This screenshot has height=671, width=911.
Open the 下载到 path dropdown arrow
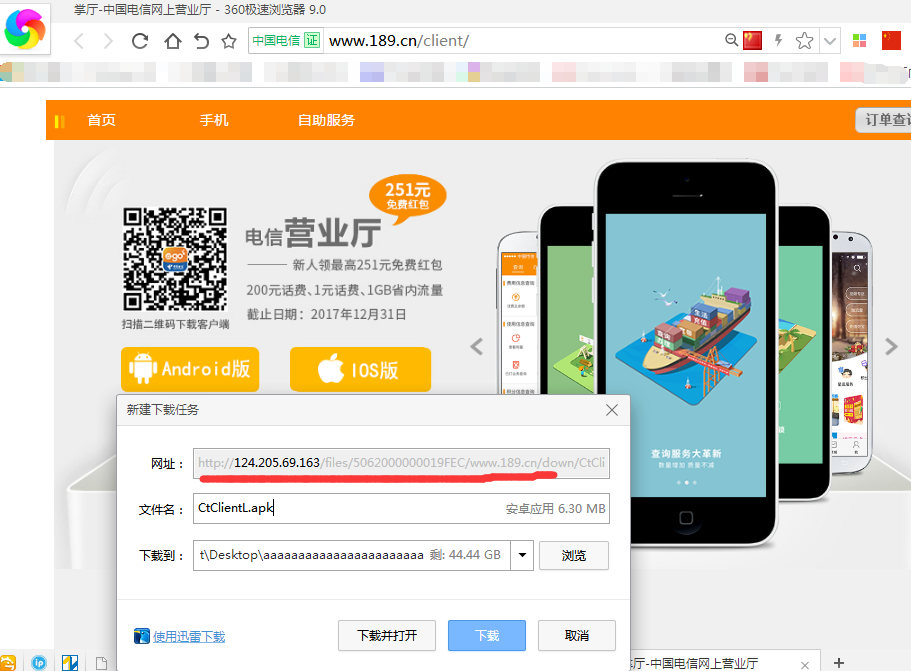point(522,555)
